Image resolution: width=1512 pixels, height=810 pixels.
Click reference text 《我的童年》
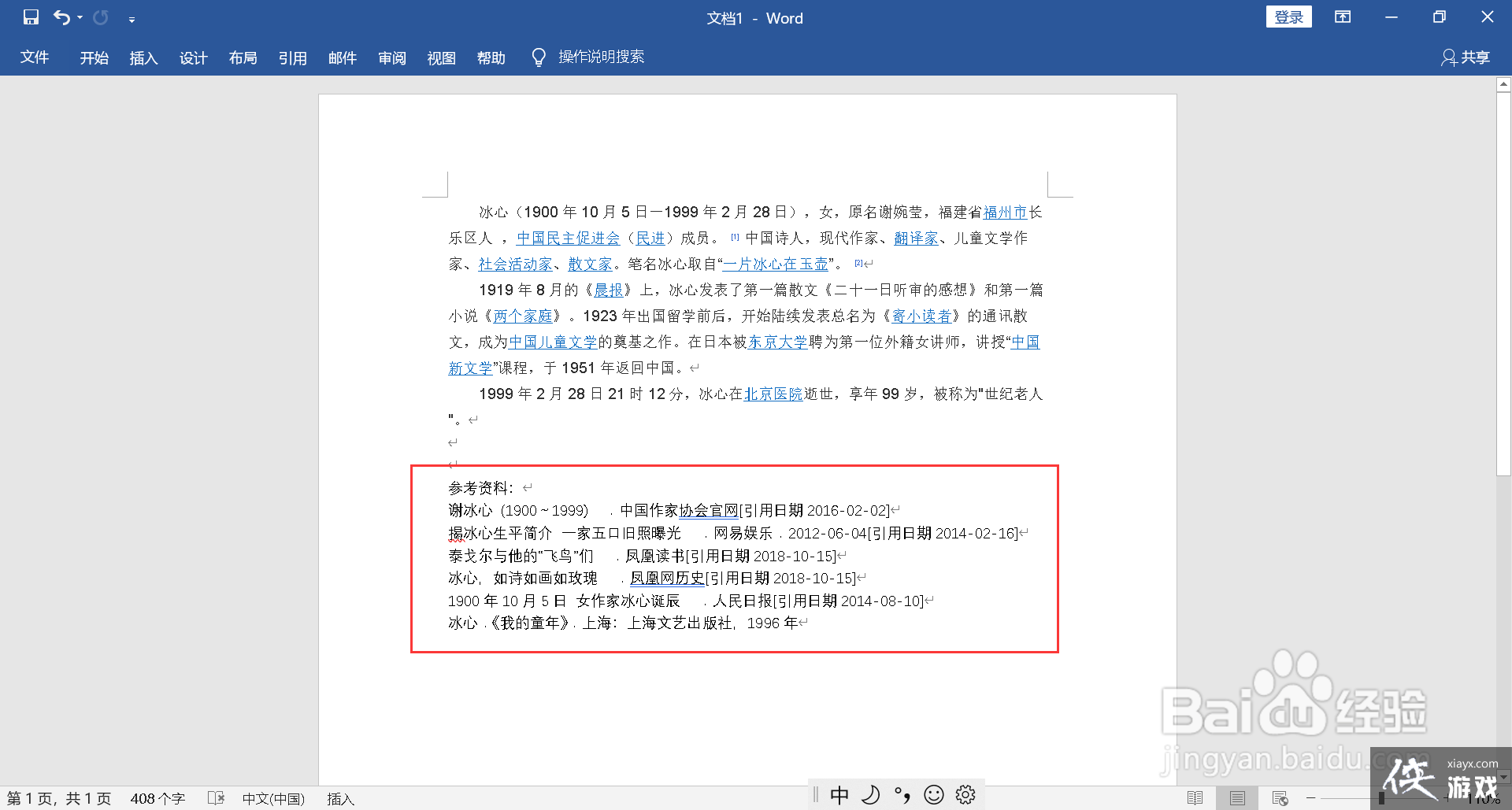pos(530,623)
